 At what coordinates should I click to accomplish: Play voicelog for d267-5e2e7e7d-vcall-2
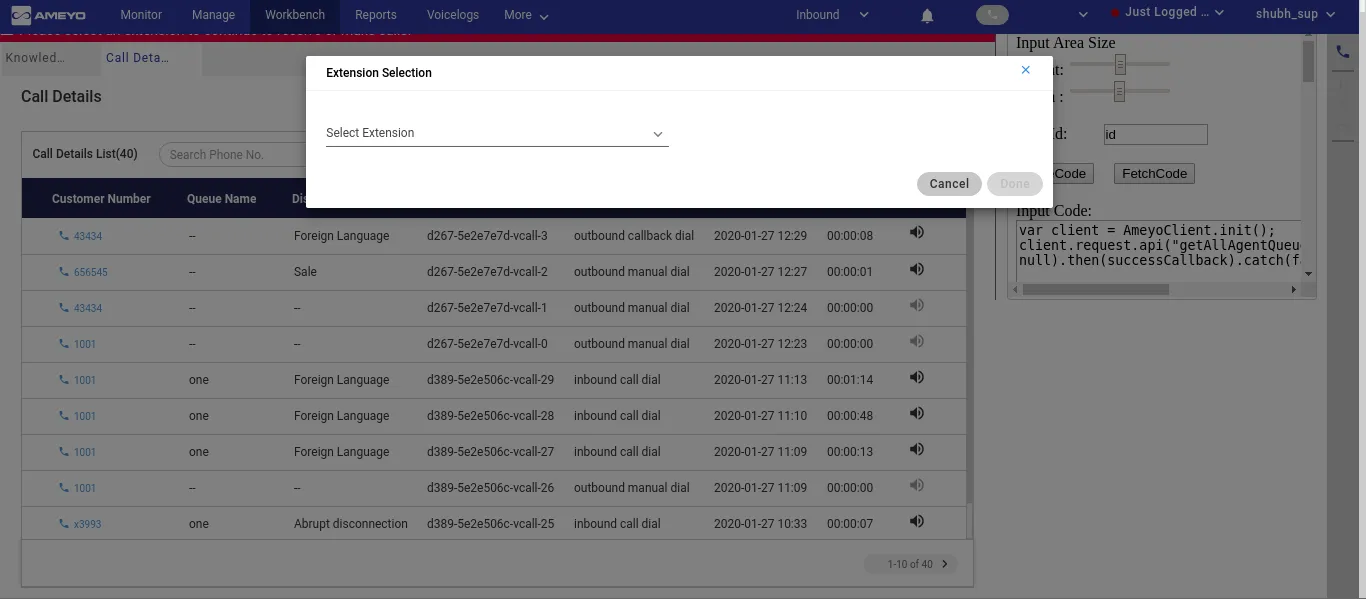pos(916,268)
